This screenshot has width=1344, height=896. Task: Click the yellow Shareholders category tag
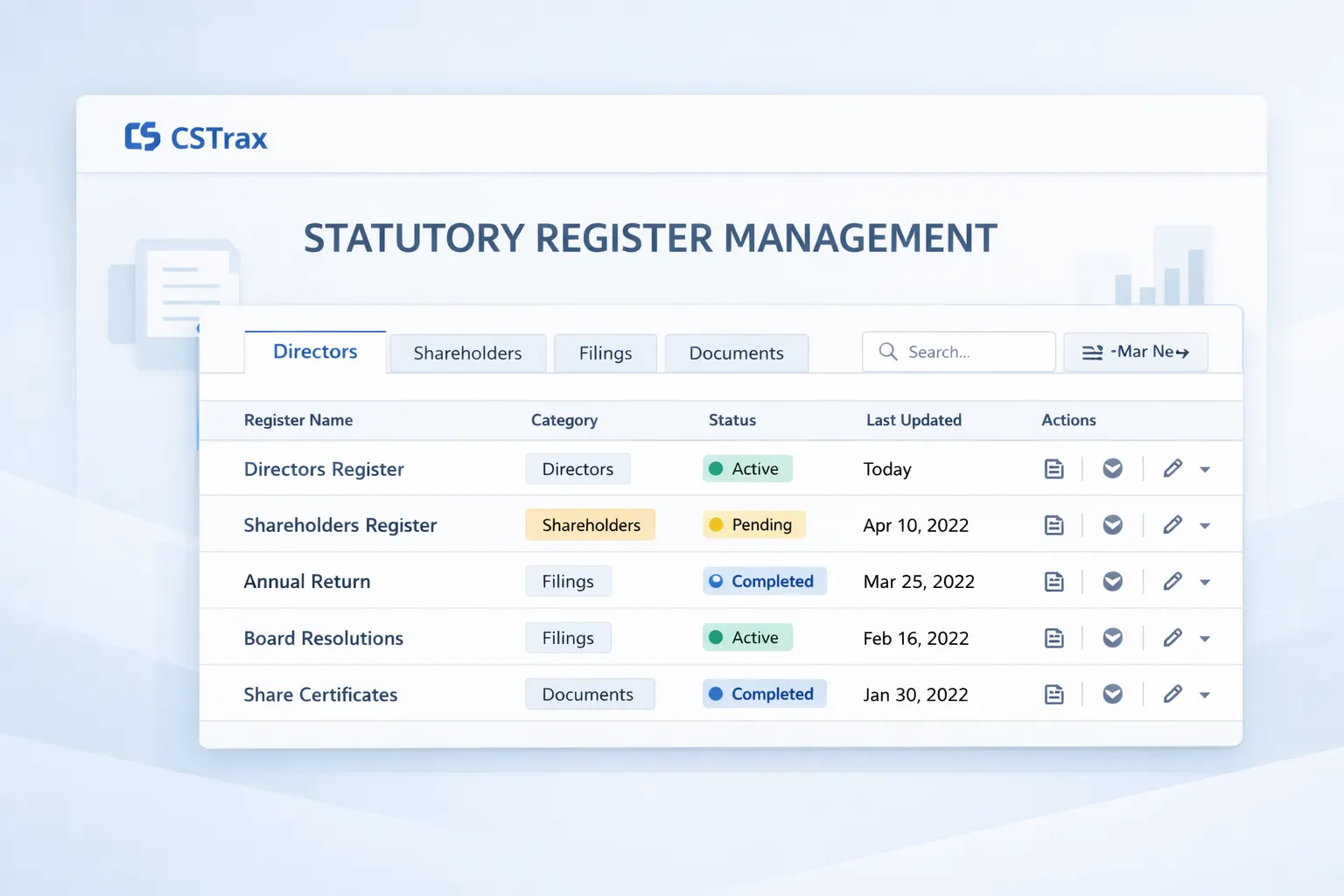(x=591, y=525)
